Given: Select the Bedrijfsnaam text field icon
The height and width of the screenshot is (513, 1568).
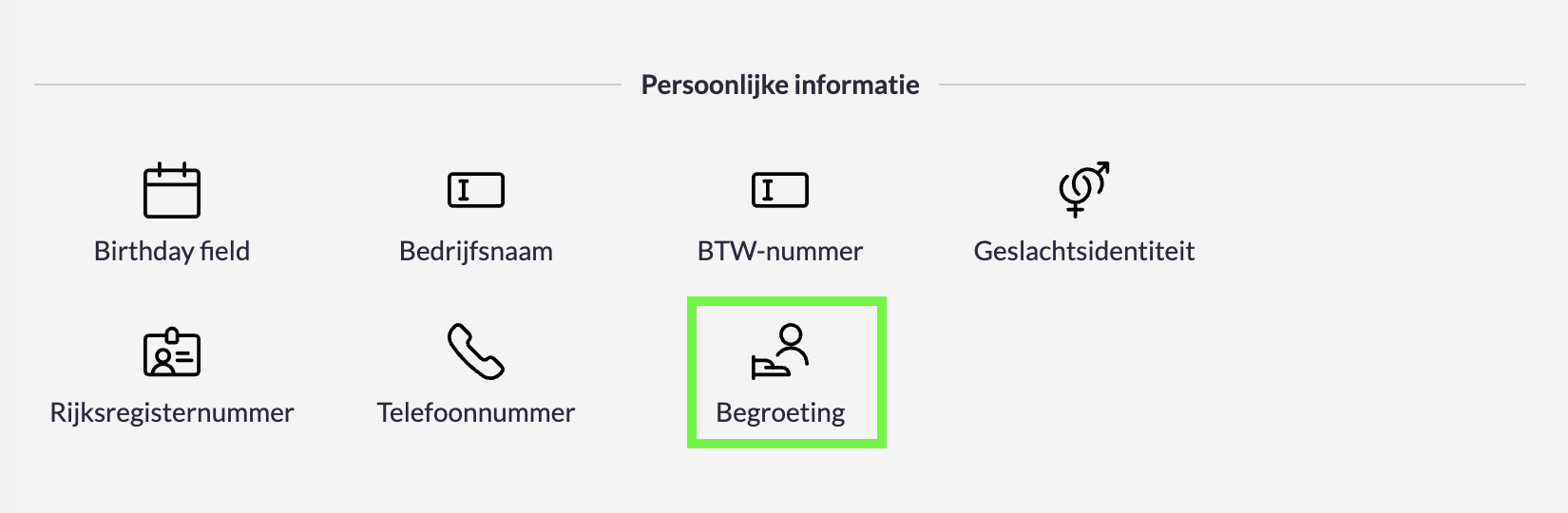Looking at the screenshot, I should click(x=476, y=190).
